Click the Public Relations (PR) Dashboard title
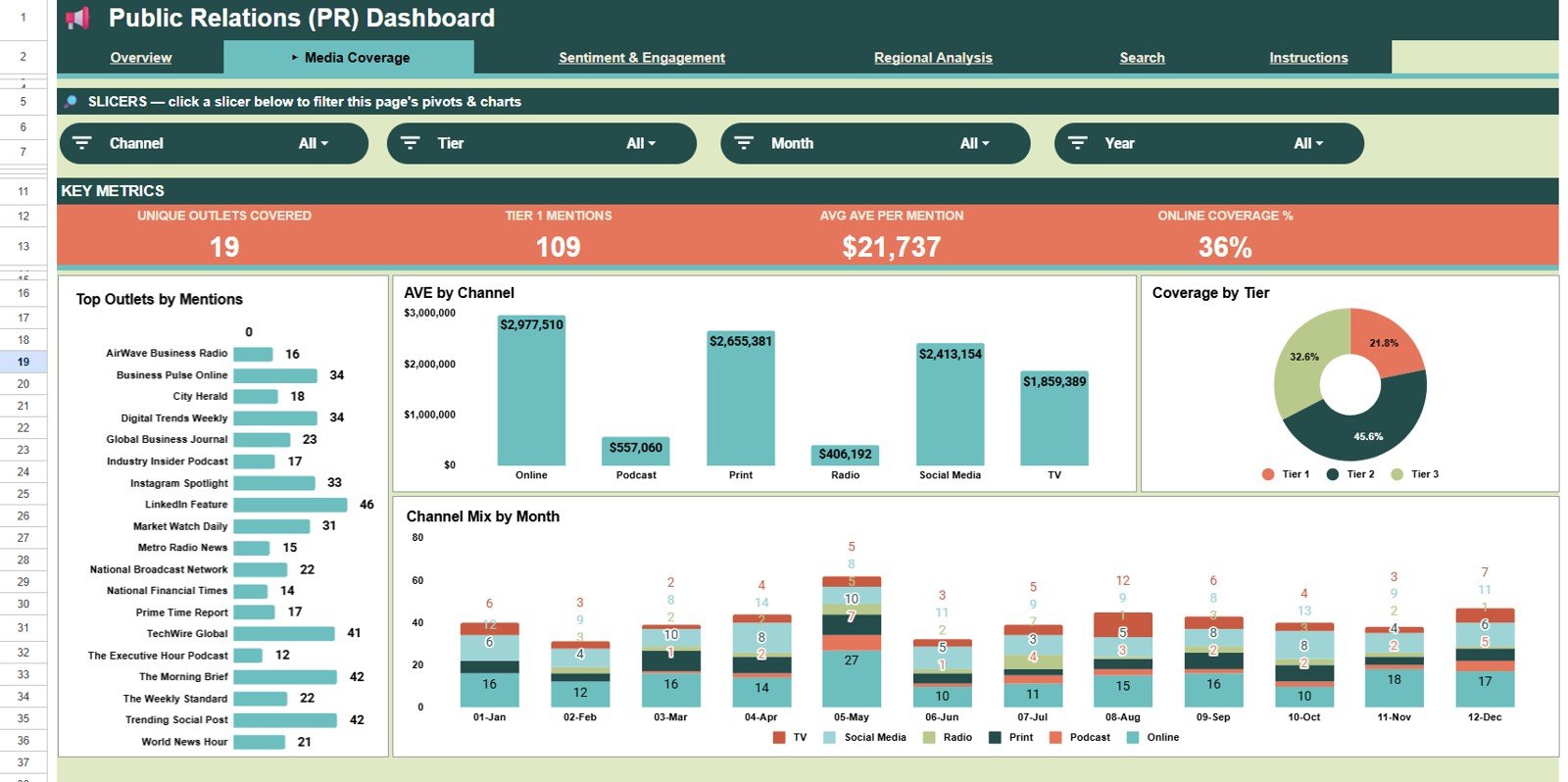 (x=302, y=18)
